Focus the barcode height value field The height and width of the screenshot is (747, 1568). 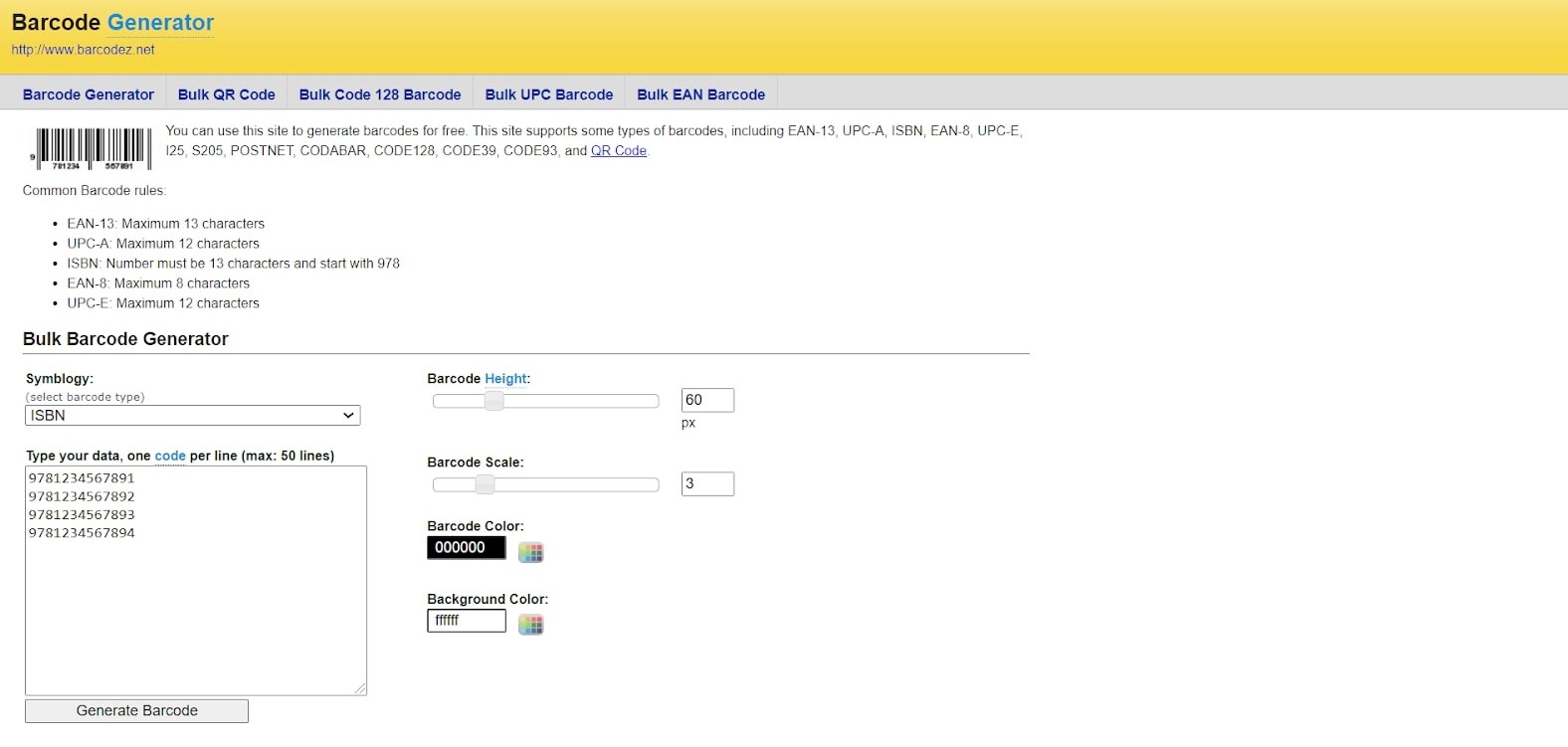[707, 400]
